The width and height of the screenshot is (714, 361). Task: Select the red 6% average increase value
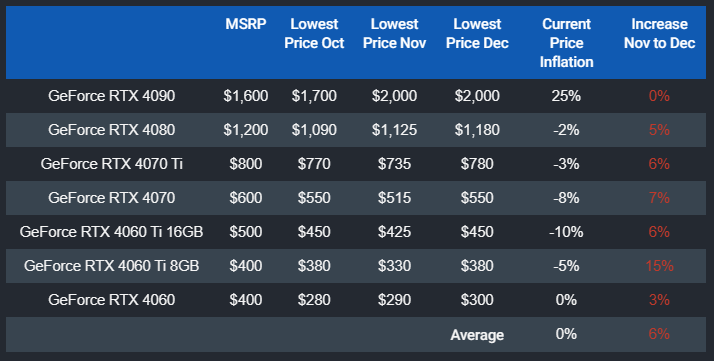tap(659, 334)
